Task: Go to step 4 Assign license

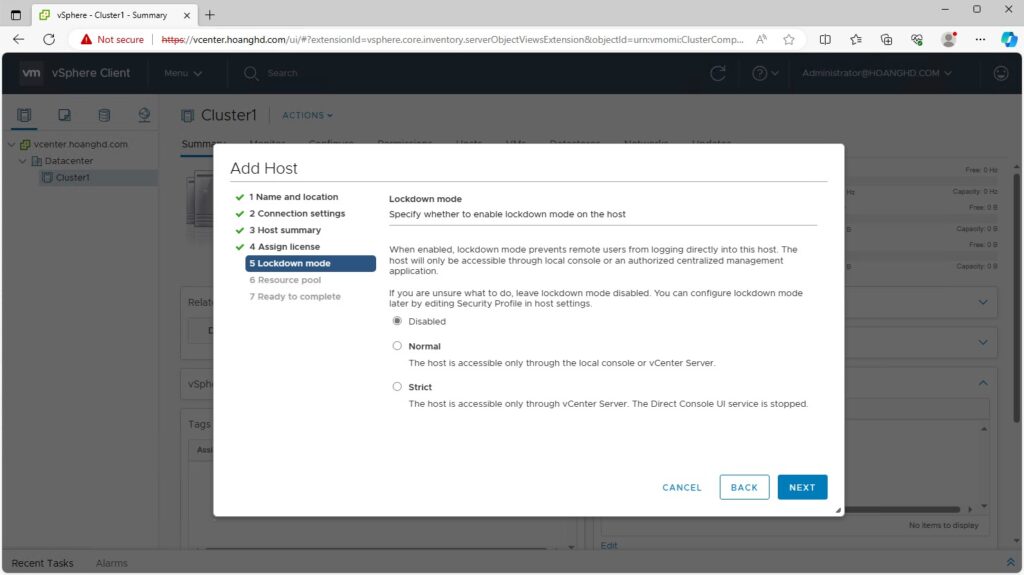Action: pyautogui.click(x=285, y=247)
